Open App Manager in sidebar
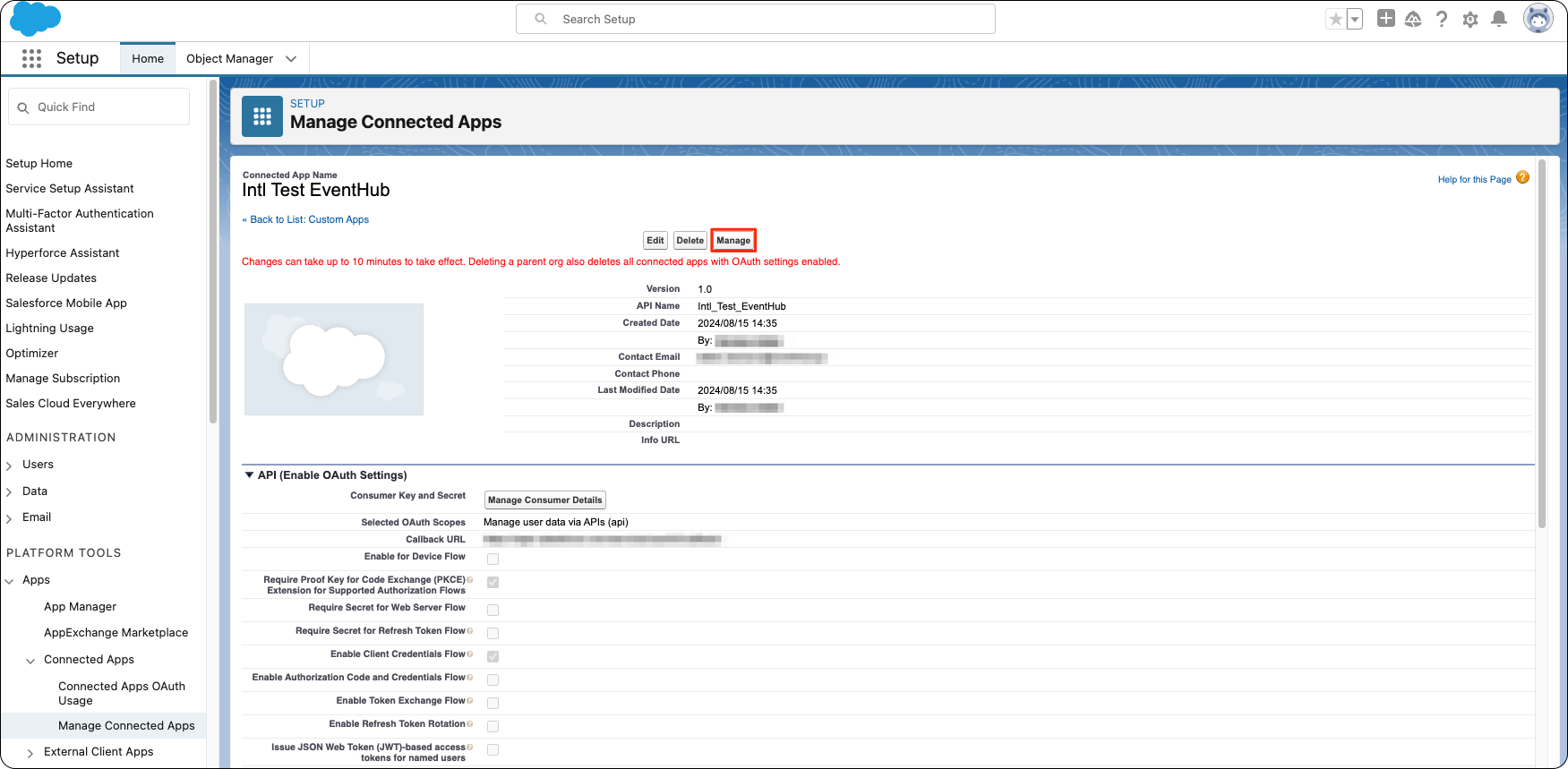This screenshot has height=769, width=1568. 80,606
